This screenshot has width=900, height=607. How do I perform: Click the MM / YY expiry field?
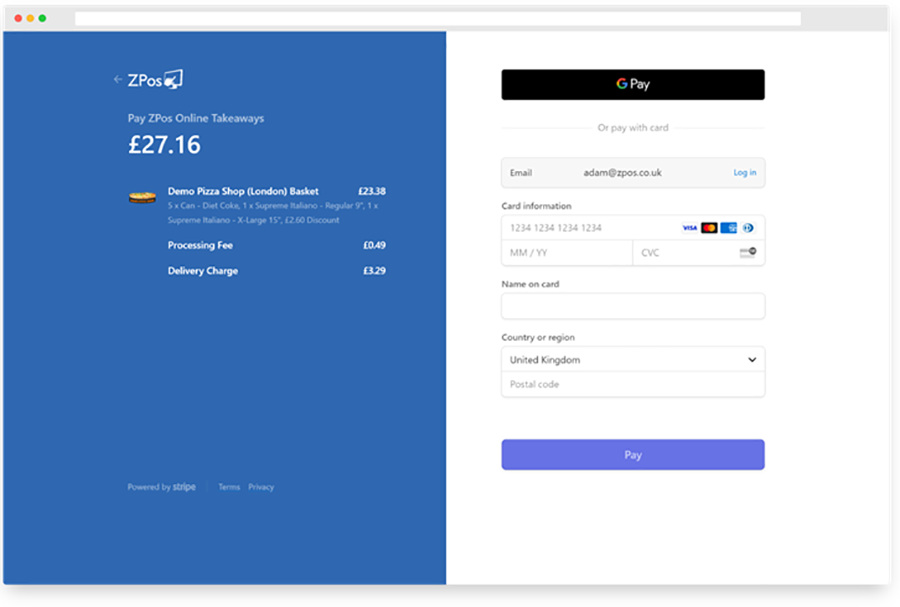(x=566, y=253)
